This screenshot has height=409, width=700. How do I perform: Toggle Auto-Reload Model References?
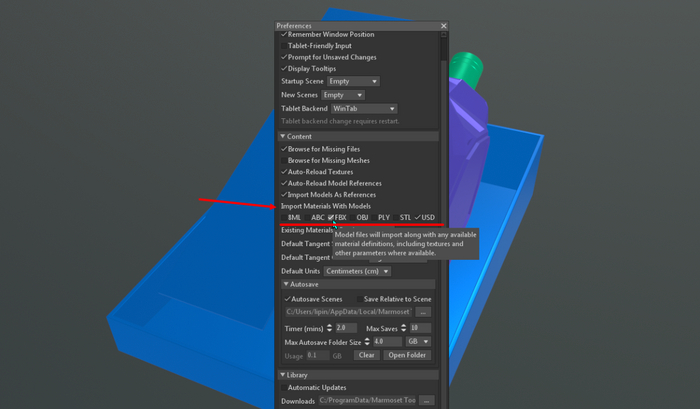pyautogui.click(x=284, y=183)
